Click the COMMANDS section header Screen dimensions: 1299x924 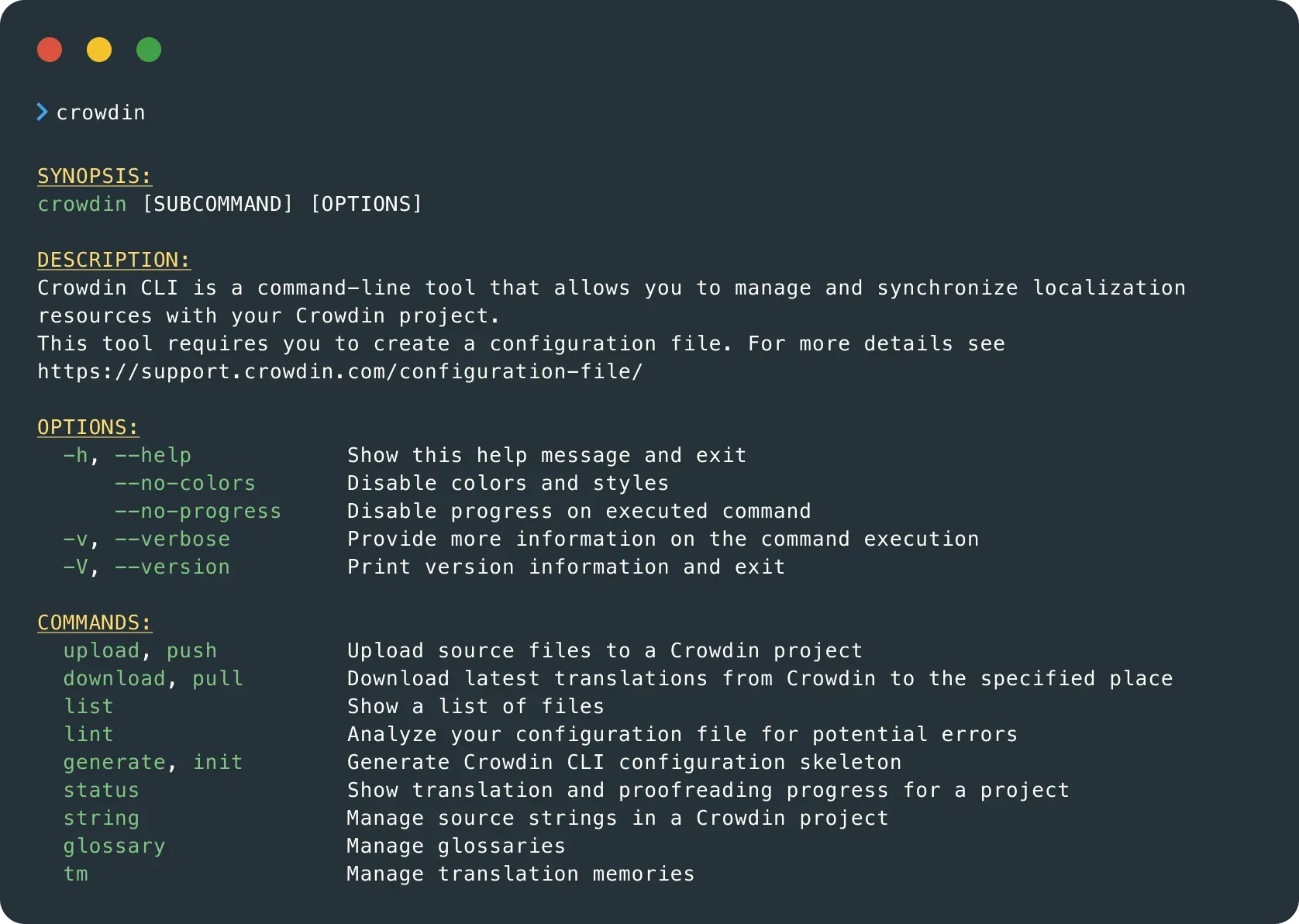94,622
